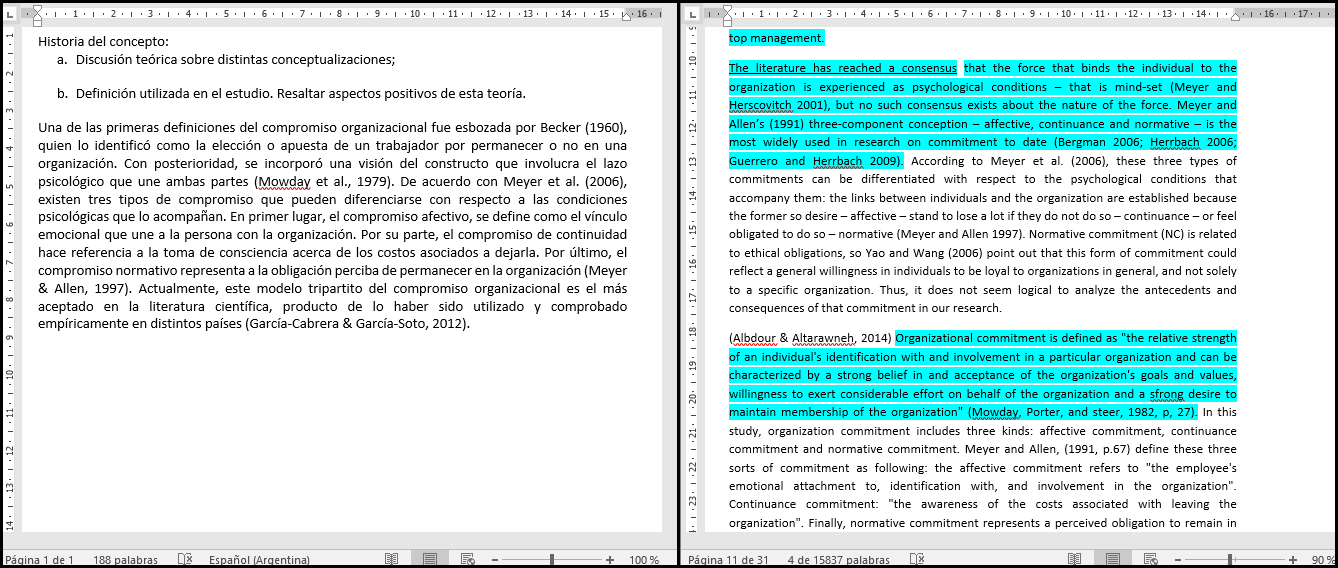The image size is (1338, 568).
Task: Click zoom in plus in right window
Action: point(1292,560)
